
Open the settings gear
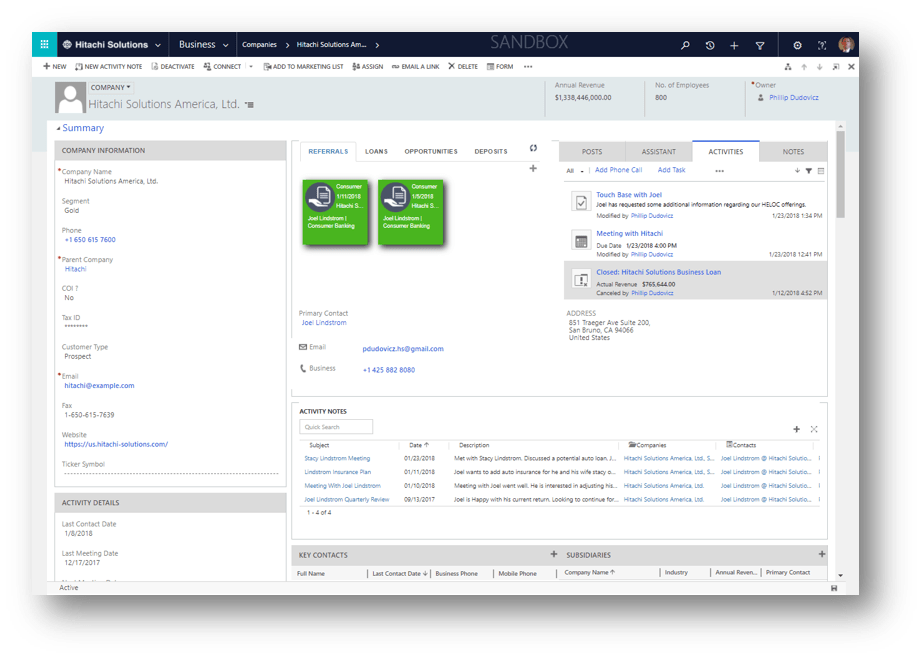click(x=797, y=45)
